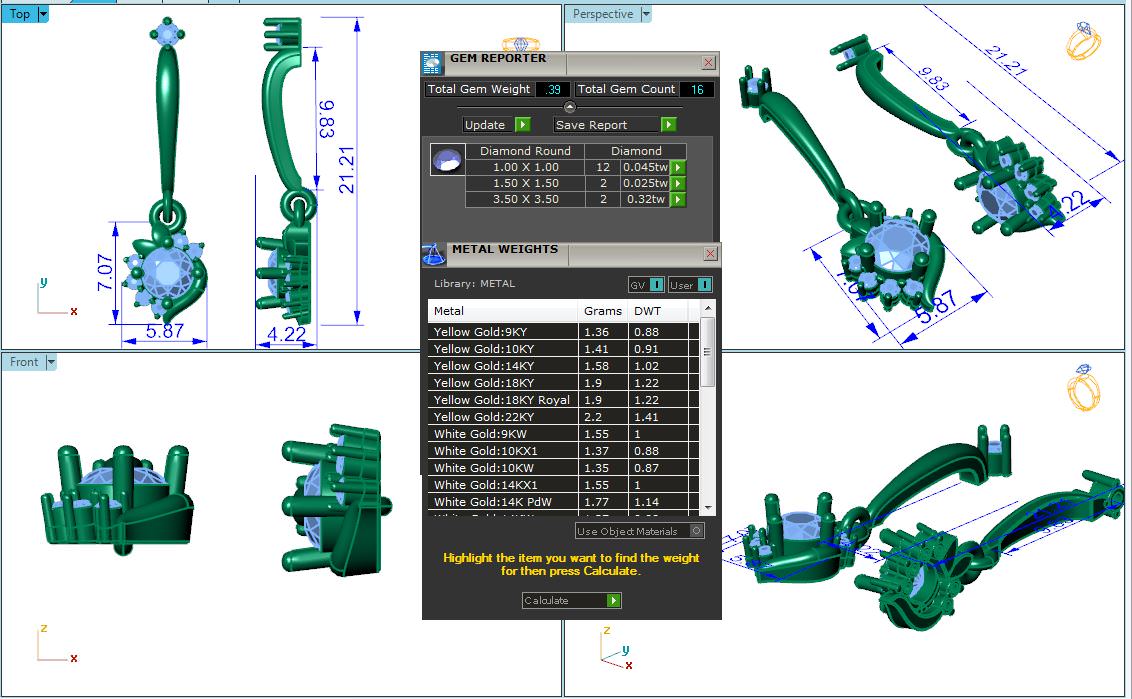The height and width of the screenshot is (699, 1132).
Task: Click green arrow for 1.50 X 1.50 diamonds
Action: (x=678, y=184)
